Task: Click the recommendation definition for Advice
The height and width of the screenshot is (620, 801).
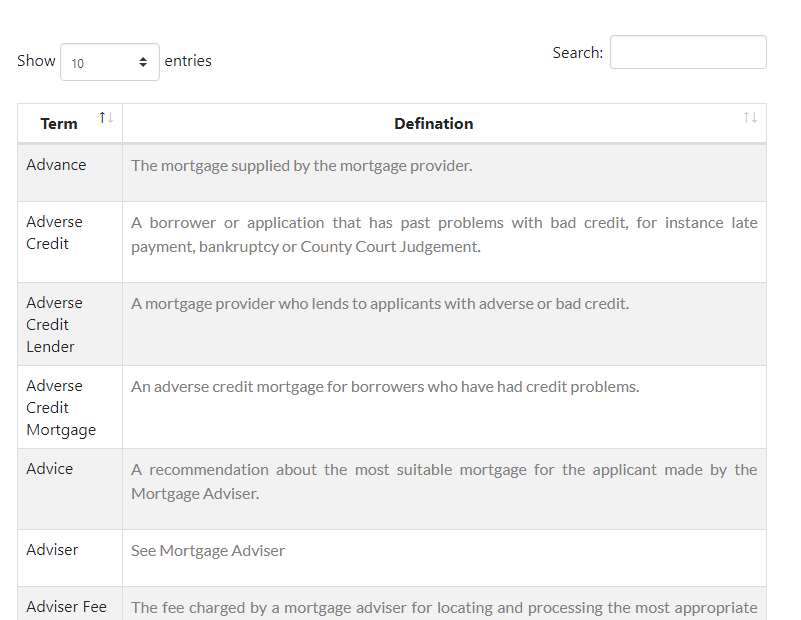Action: [444, 482]
